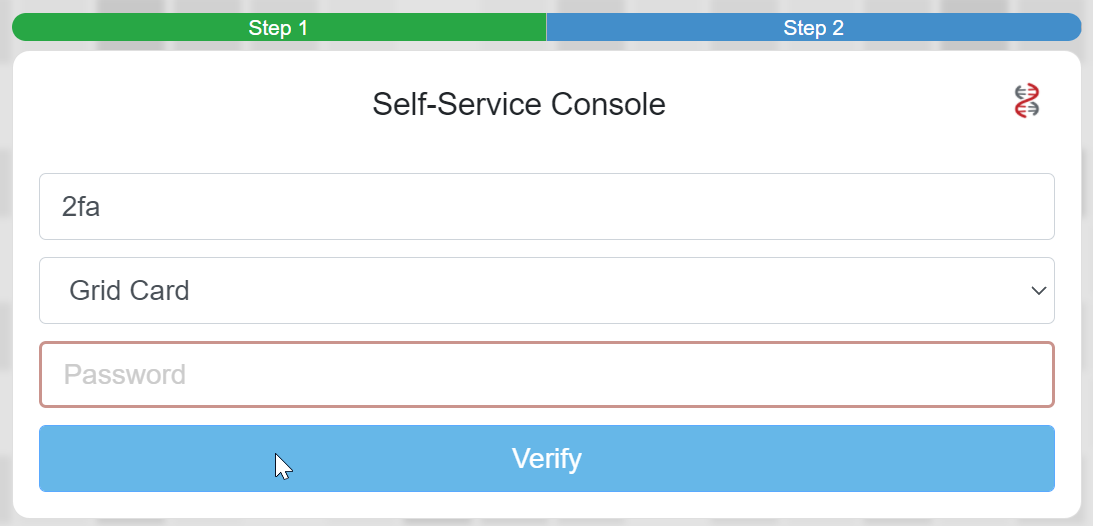Click the Verify label on the blue button
The image size is (1093, 526).
(x=546, y=459)
